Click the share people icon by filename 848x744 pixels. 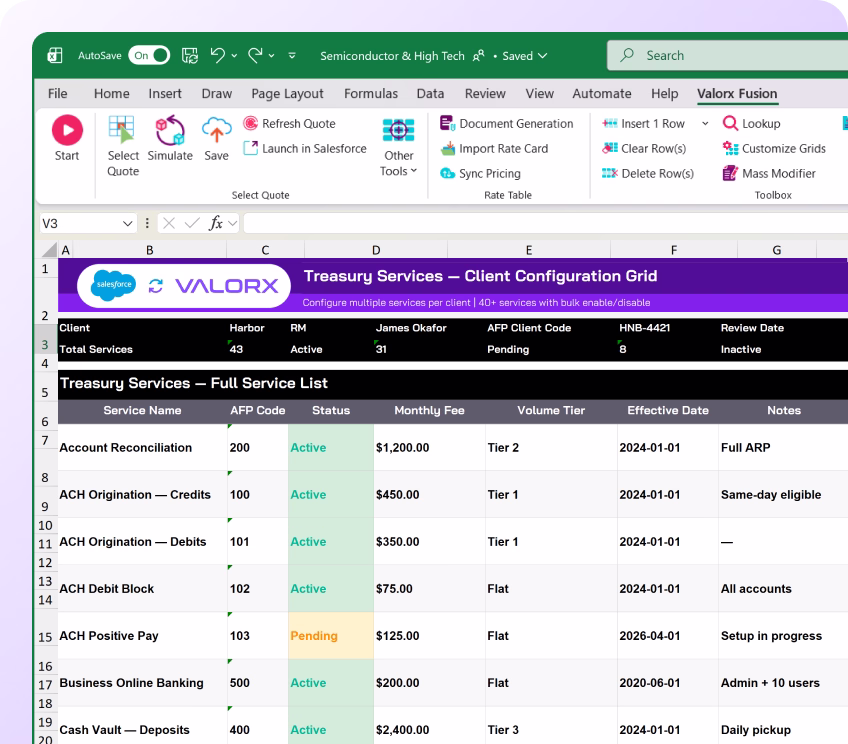479,56
